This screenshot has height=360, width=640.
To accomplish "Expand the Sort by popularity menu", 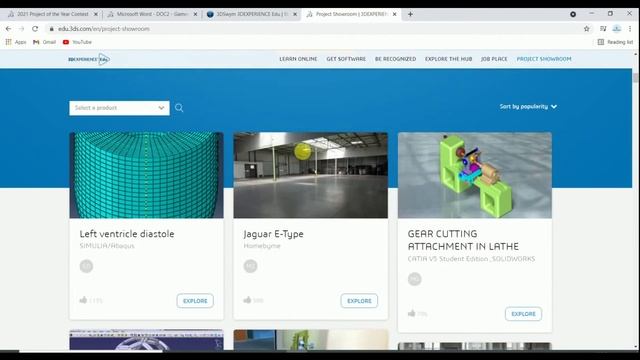I will 528,107.
